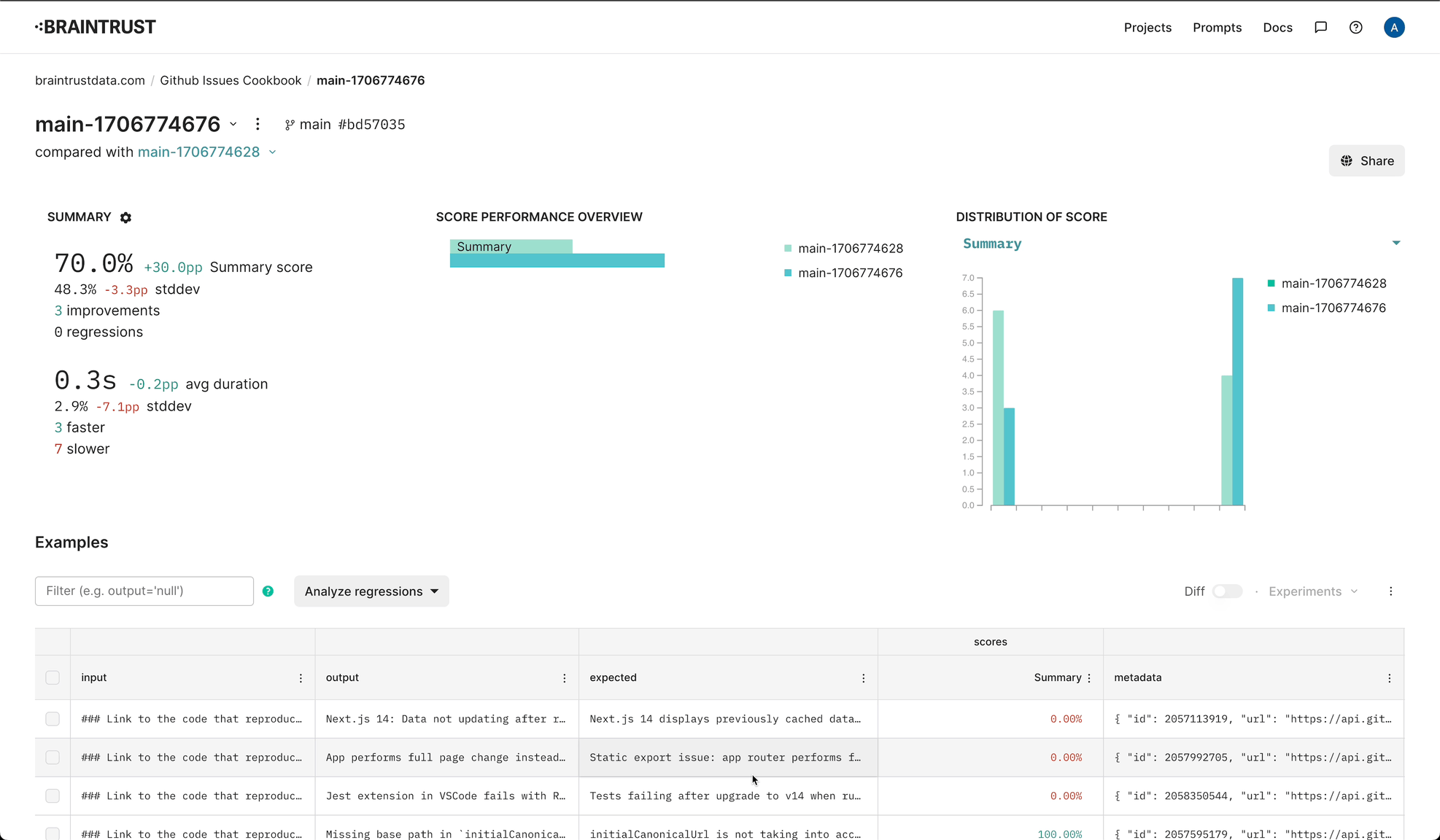Click the Filter input field
This screenshot has height=840, width=1440.
click(x=144, y=591)
